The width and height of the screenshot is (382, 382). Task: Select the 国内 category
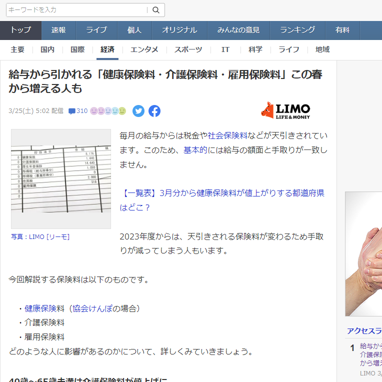(x=47, y=50)
